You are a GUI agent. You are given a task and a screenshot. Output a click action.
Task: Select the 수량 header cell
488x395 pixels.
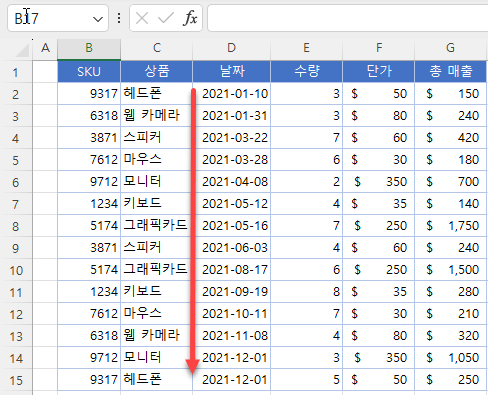[306, 71]
